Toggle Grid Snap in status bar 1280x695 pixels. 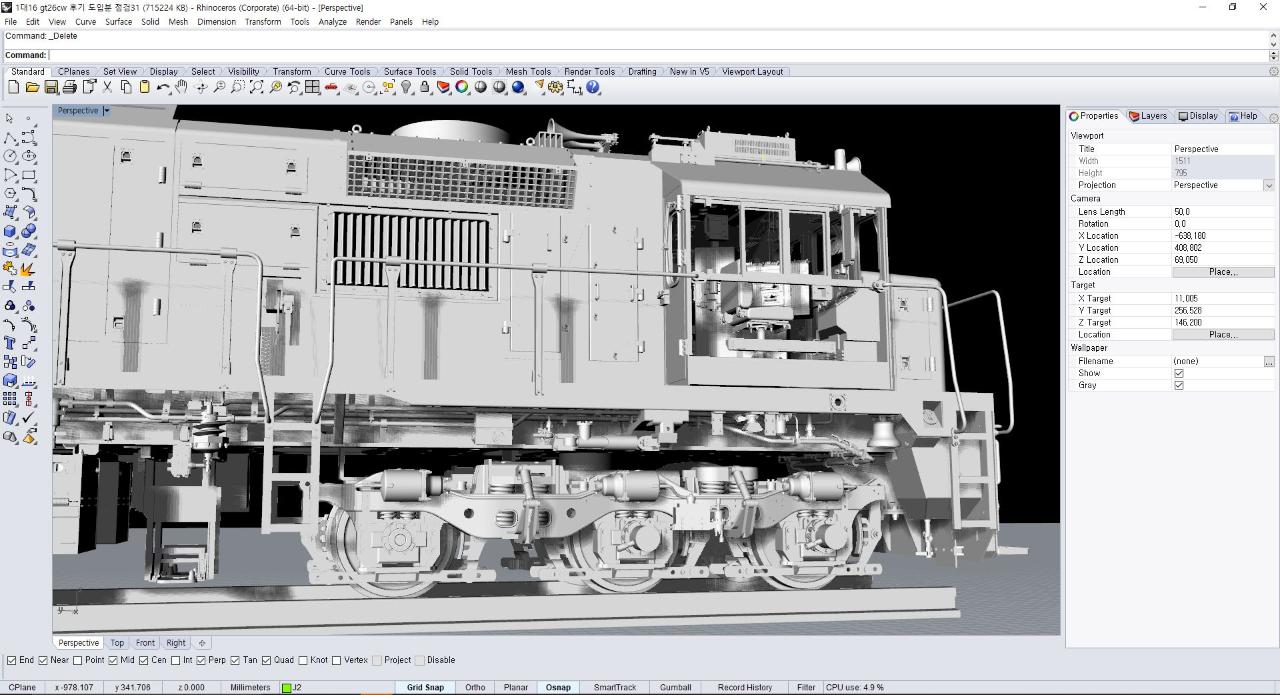(x=425, y=687)
